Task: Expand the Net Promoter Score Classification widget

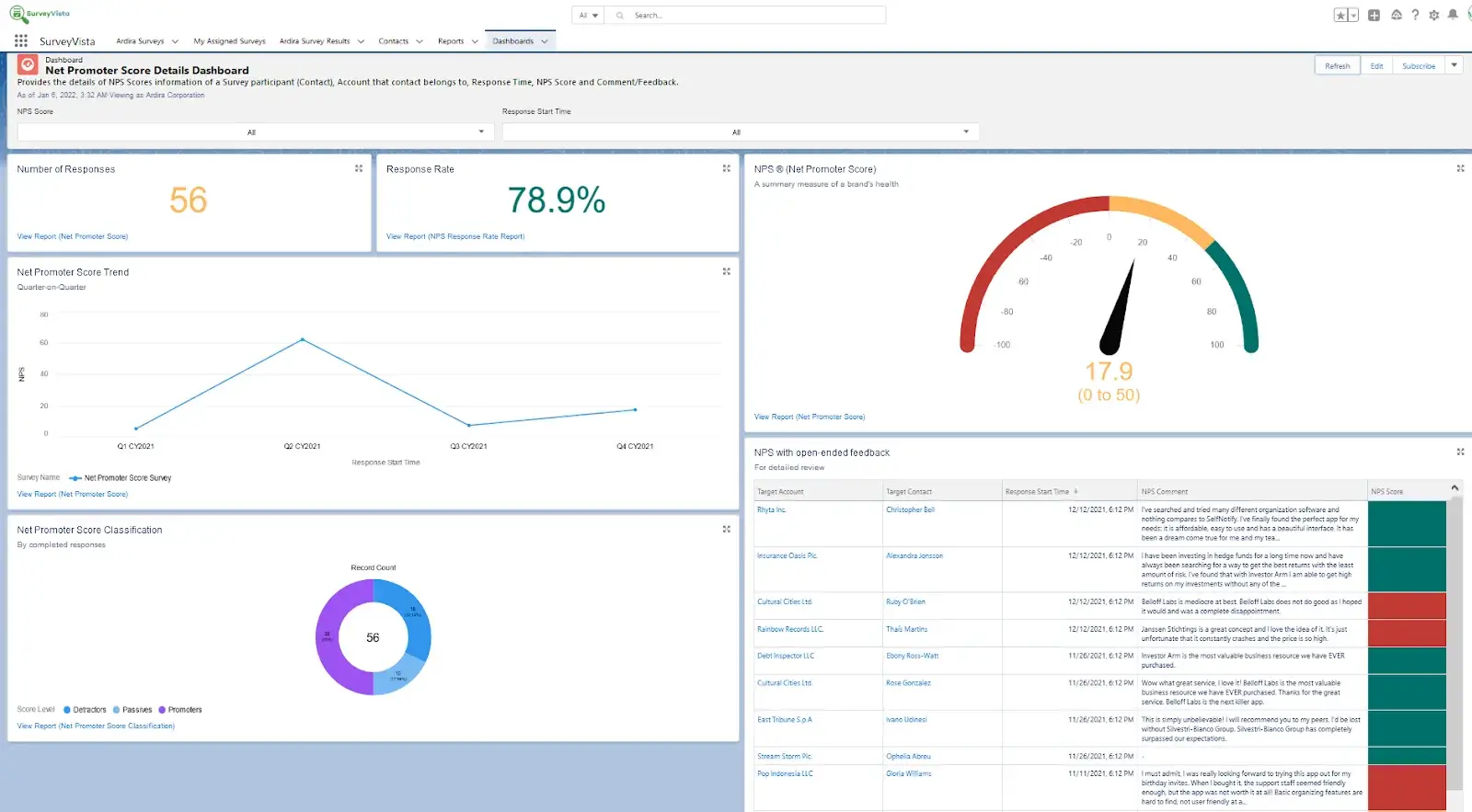Action: [726, 529]
